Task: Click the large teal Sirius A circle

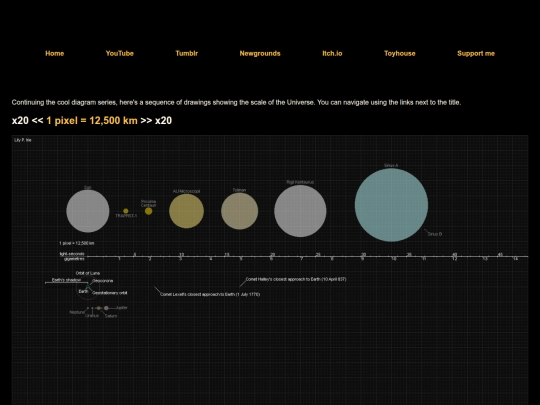Action: [x=392, y=205]
